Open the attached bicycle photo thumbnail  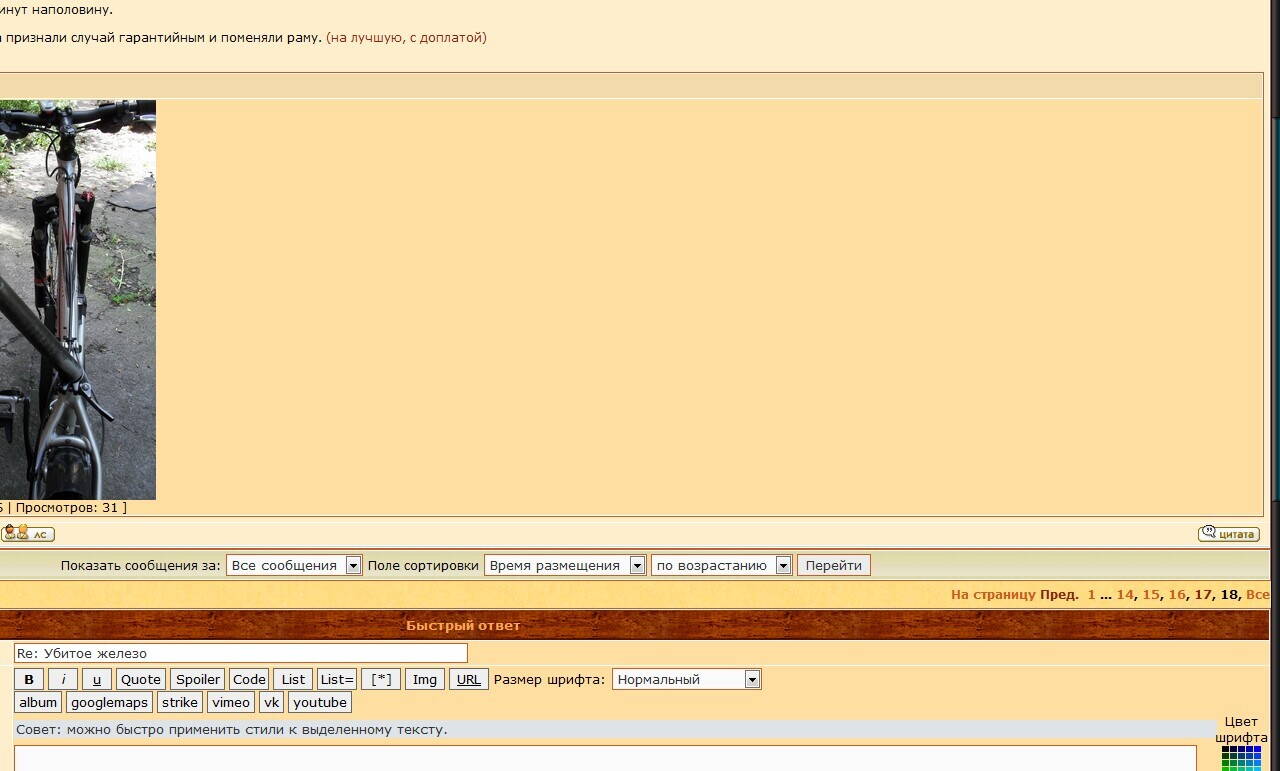pos(77,299)
